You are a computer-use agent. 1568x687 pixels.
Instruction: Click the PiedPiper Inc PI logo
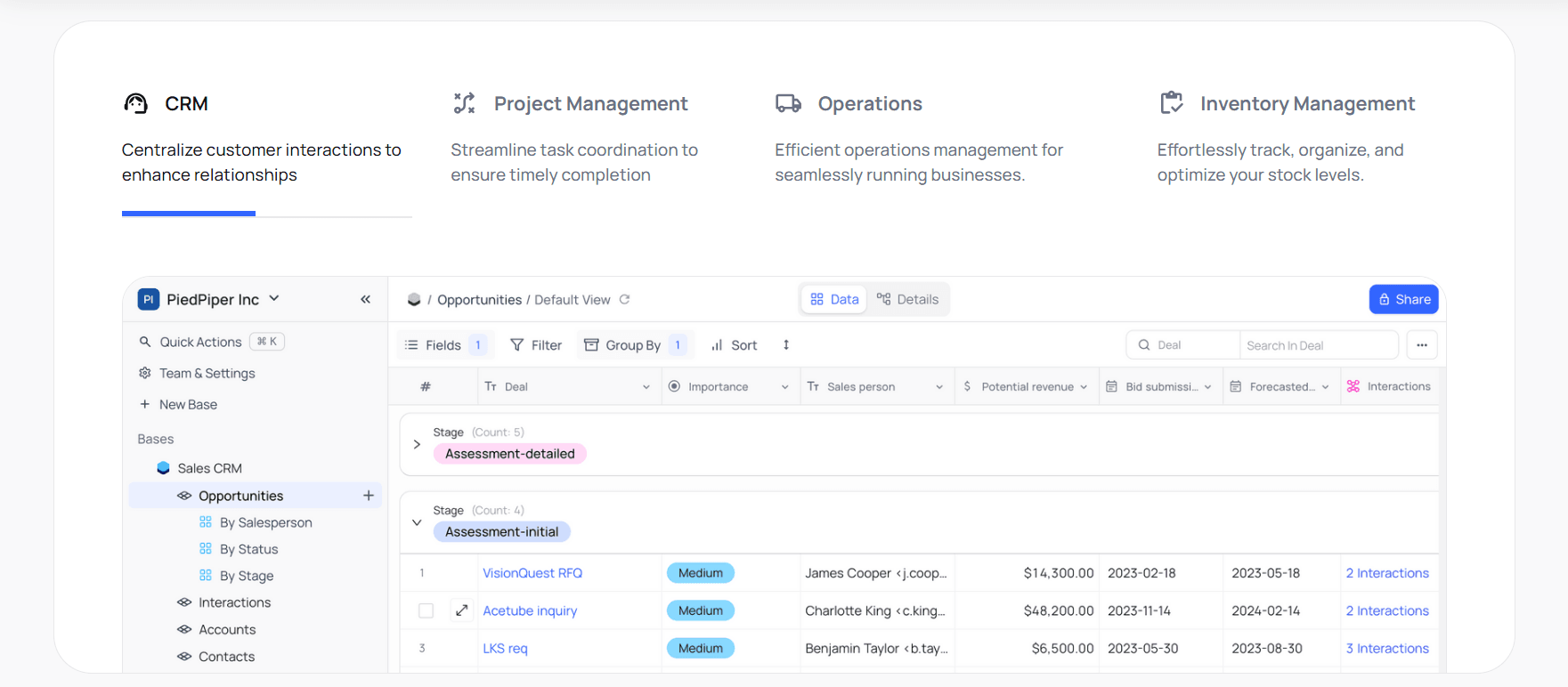pyautogui.click(x=149, y=300)
